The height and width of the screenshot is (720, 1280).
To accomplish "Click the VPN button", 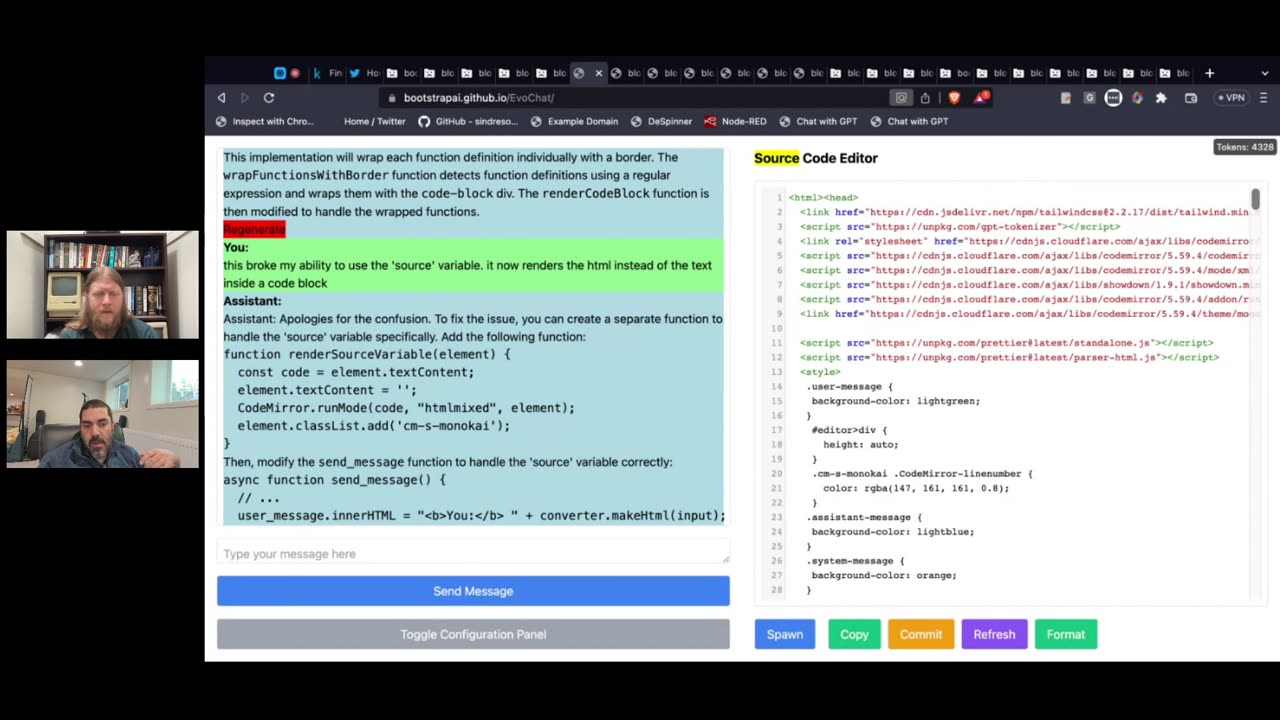I will pyautogui.click(x=1232, y=98).
